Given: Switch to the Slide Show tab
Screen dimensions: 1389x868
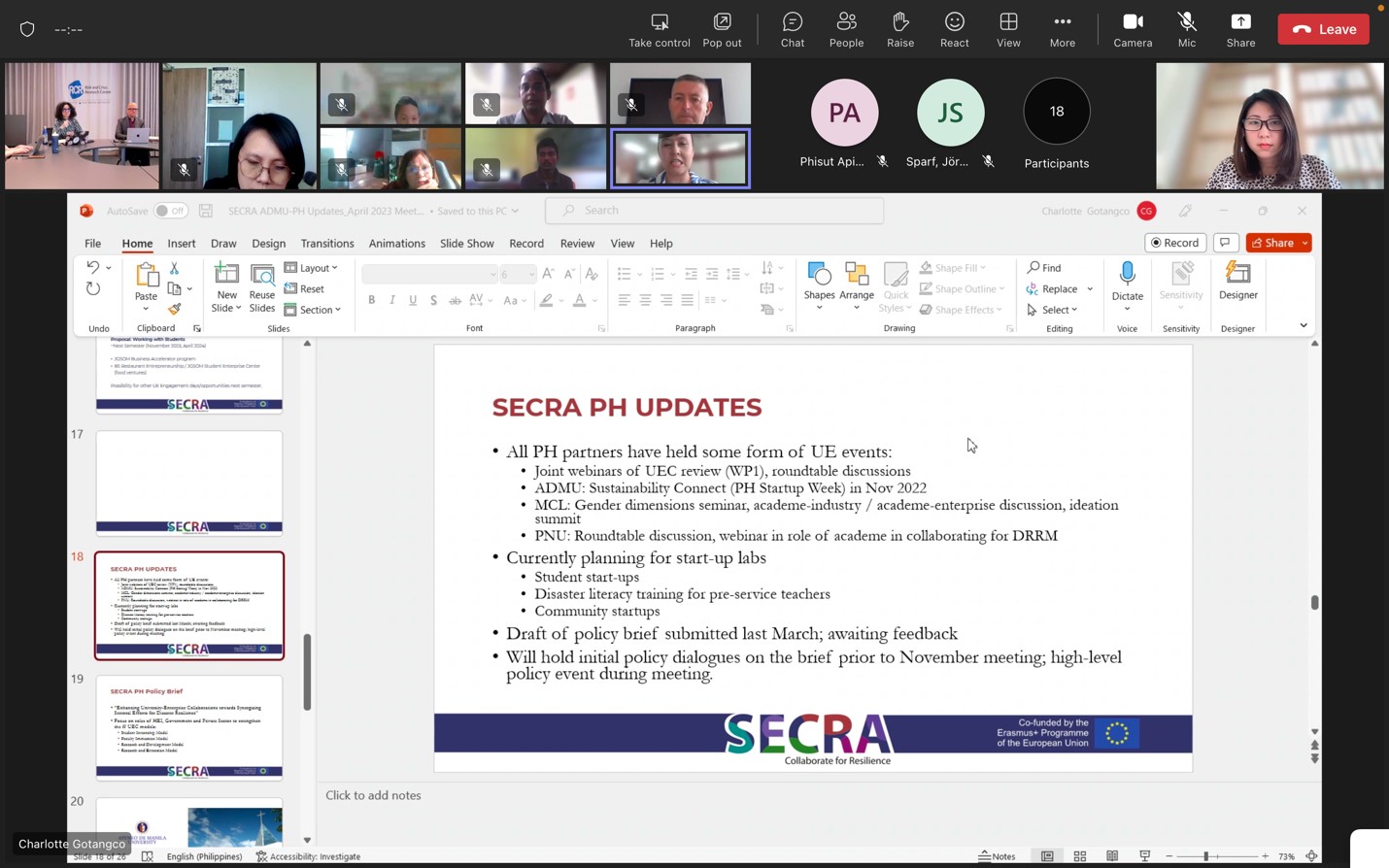Looking at the screenshot, I should coord(467,244).
